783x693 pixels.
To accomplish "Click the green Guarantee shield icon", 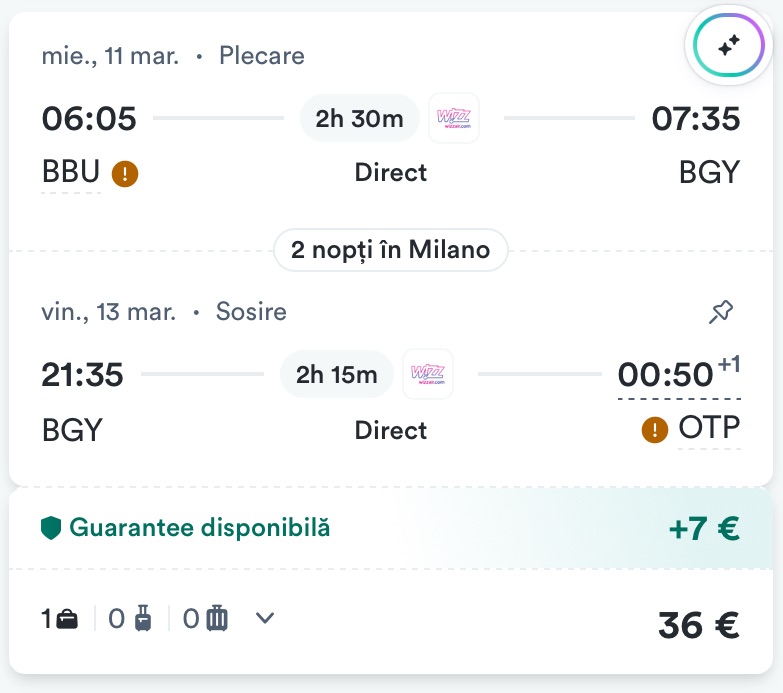I will (51, 527).
